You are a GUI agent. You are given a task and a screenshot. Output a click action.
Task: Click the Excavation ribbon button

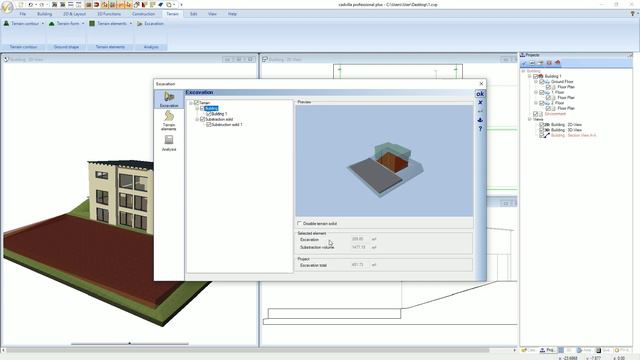[x=150, y=24]
